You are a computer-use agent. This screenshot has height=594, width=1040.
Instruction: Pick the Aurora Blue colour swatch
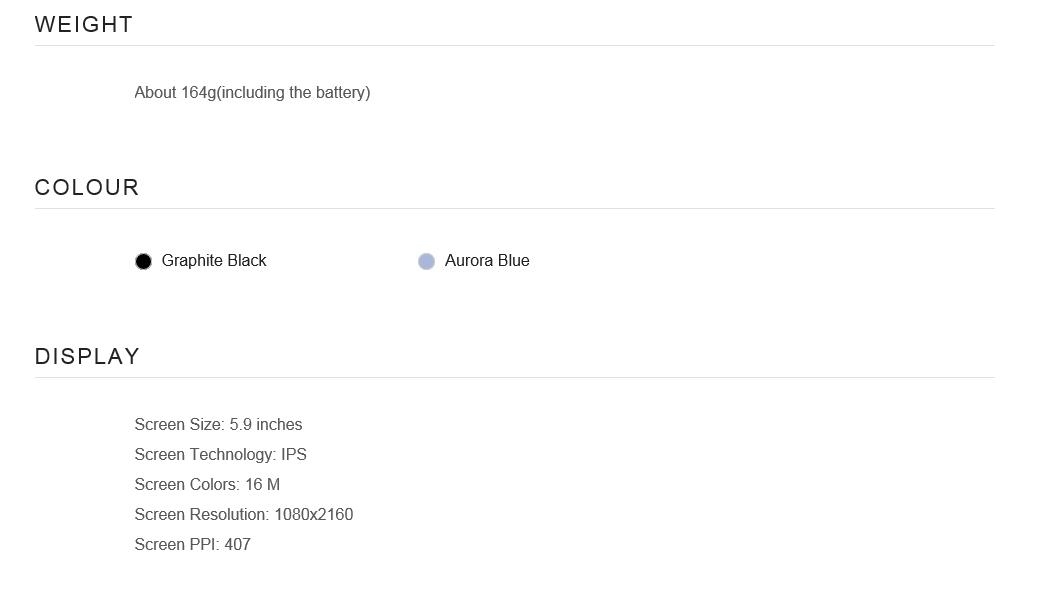tap(426, 261)
